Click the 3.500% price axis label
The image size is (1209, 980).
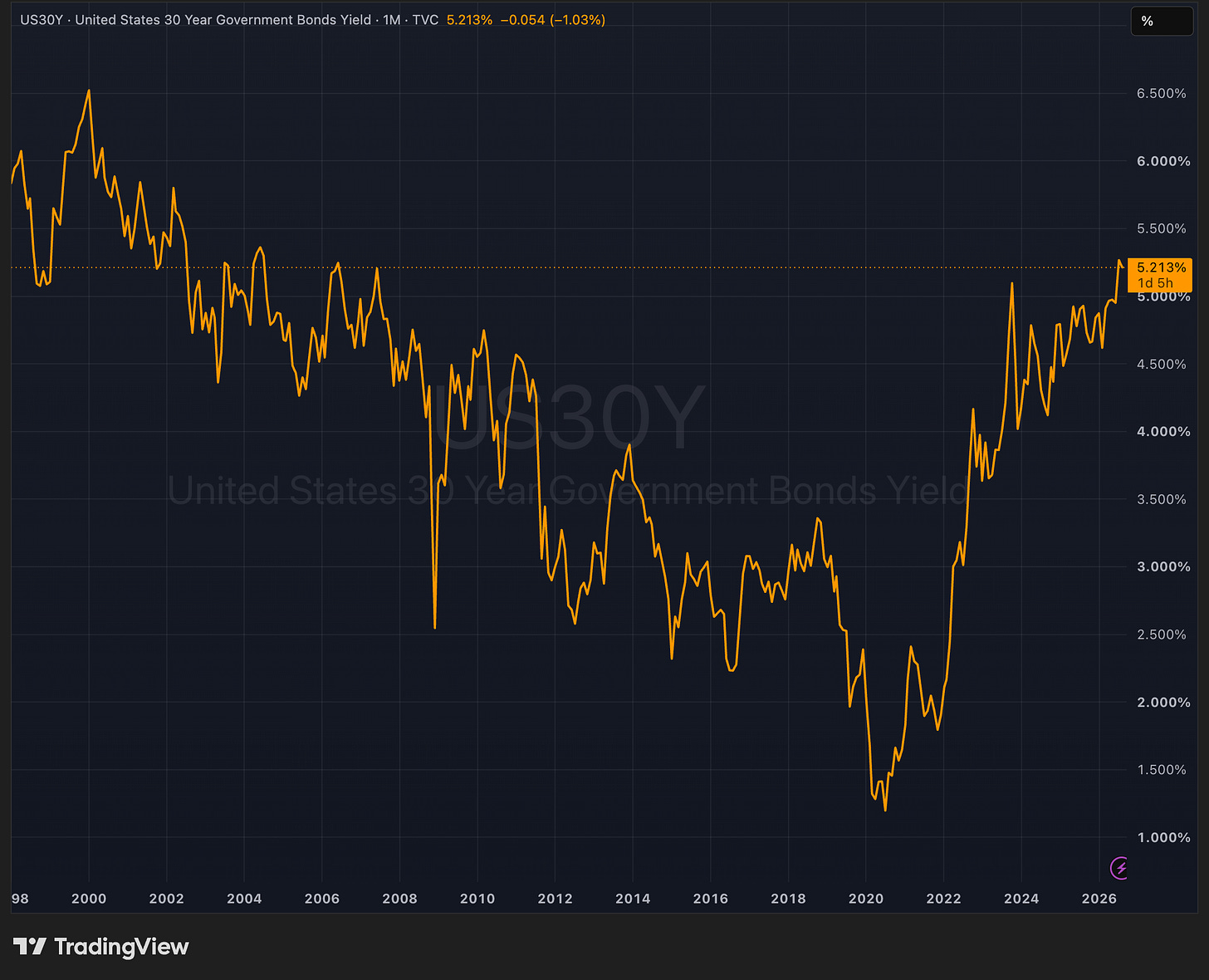point(1162,500)
